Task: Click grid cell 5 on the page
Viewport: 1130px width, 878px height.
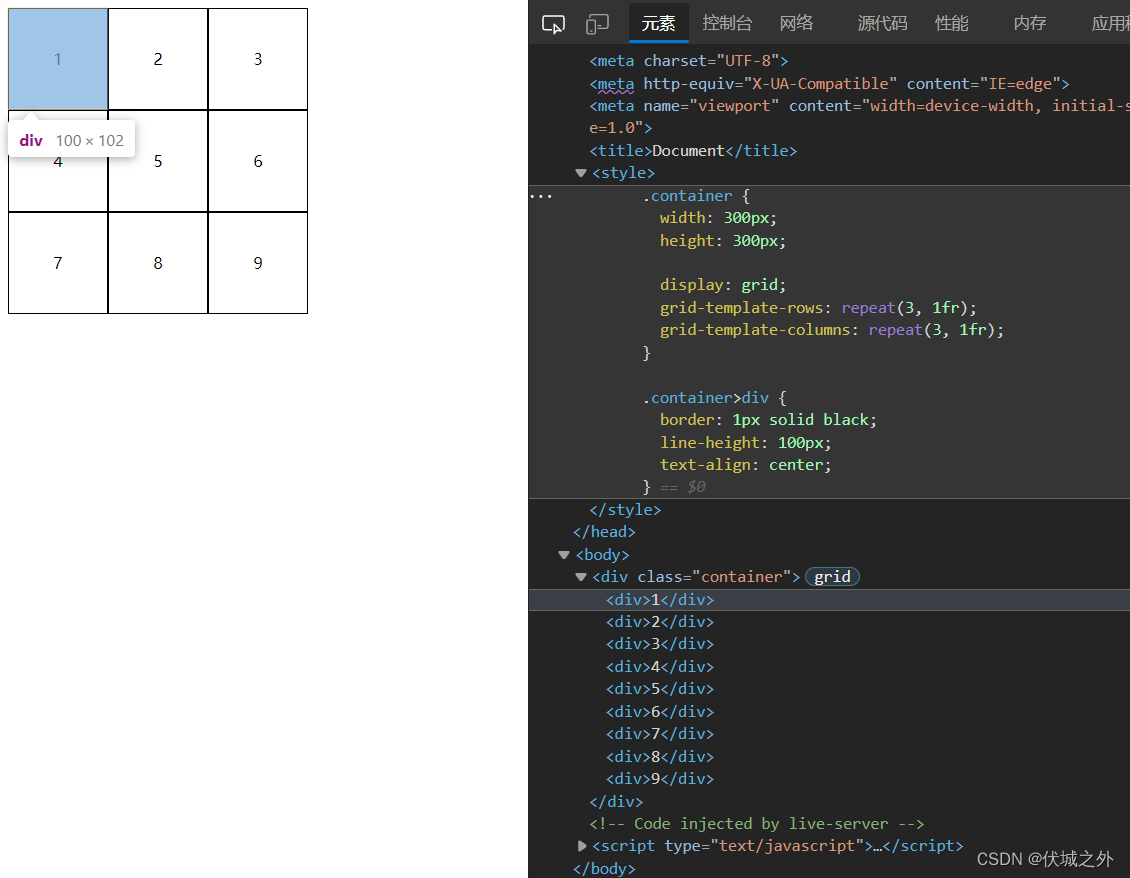Action: [x=158, y=161]
